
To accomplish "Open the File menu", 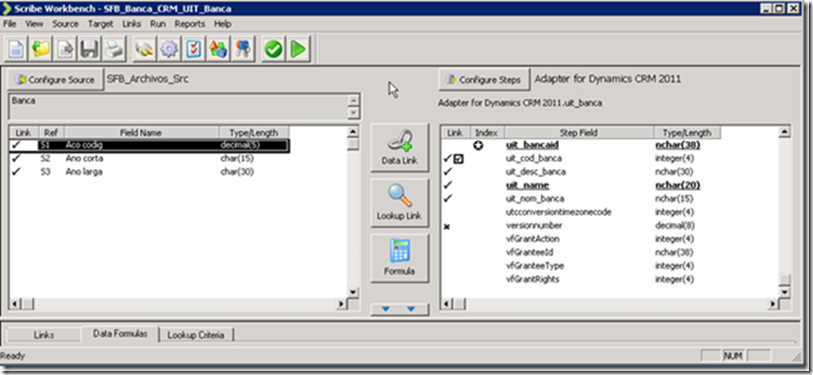I will click(x=10, y=24).
